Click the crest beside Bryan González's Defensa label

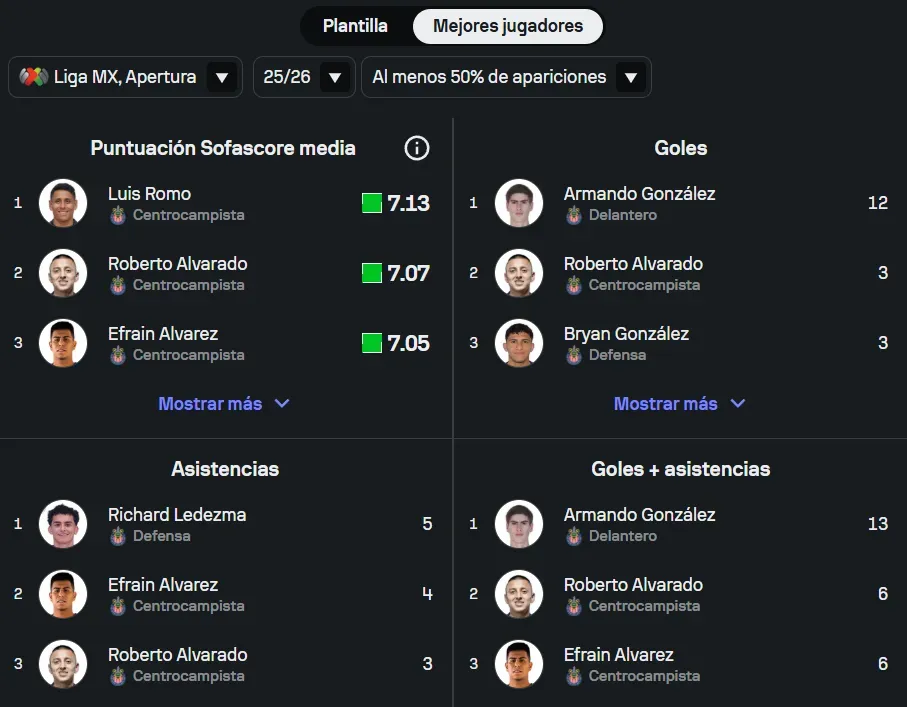(574, 355)
